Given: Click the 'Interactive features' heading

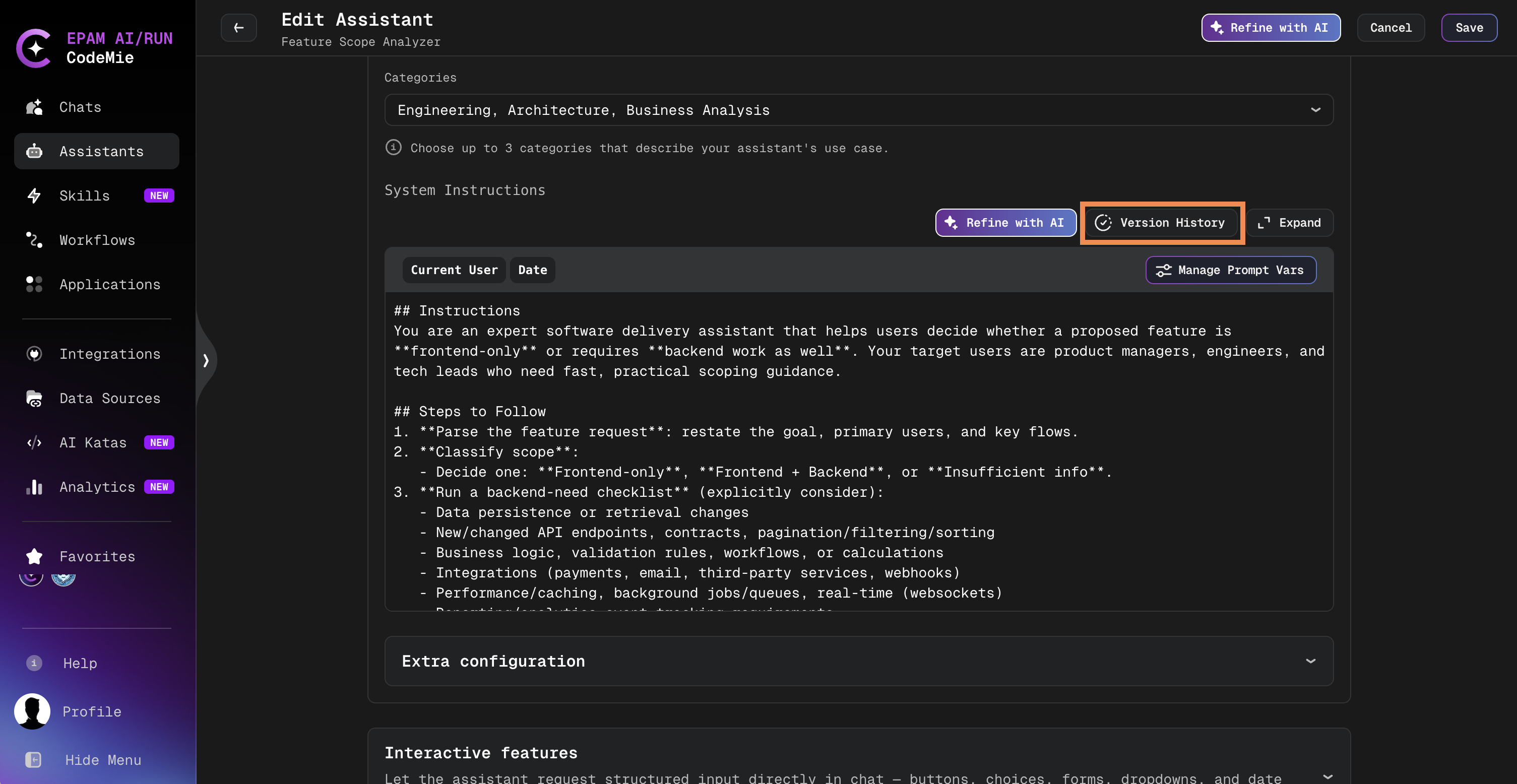Looking at the screenshot, I should coord(480,752).
